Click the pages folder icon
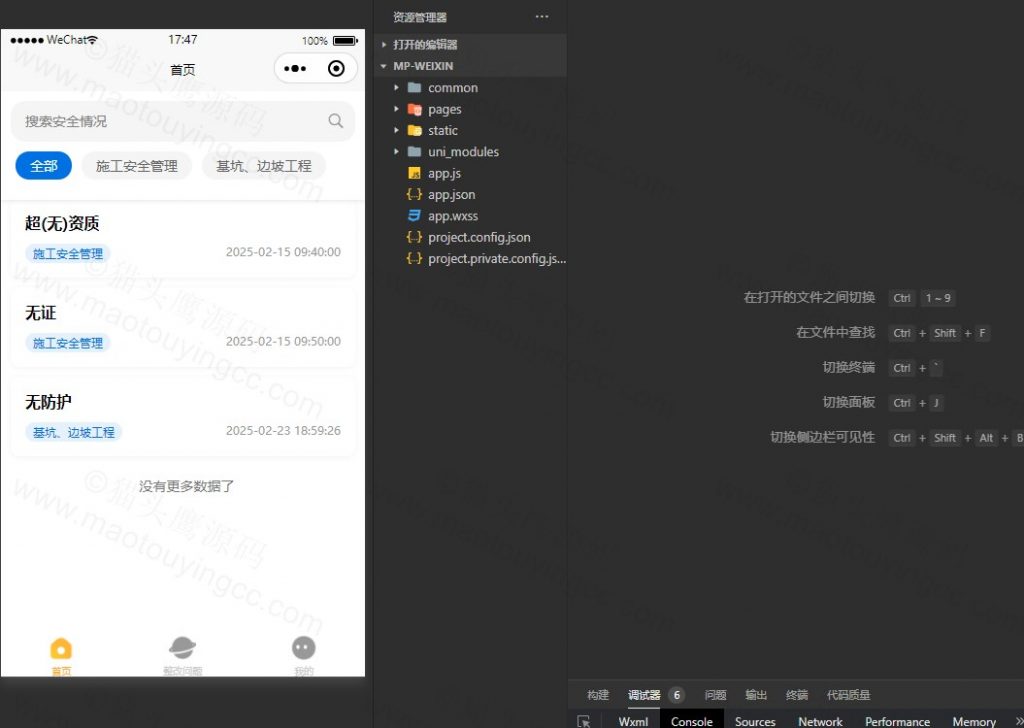Image resolution: width=1024 pixels, height=728 pixels. (414, 109)
